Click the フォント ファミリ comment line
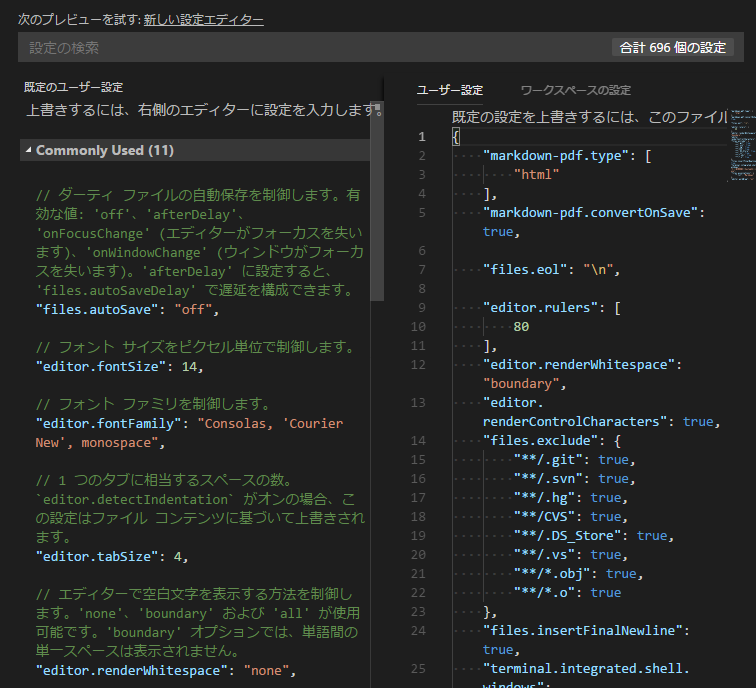This screenshot has height=688, width=756. [x=153, y=404]
